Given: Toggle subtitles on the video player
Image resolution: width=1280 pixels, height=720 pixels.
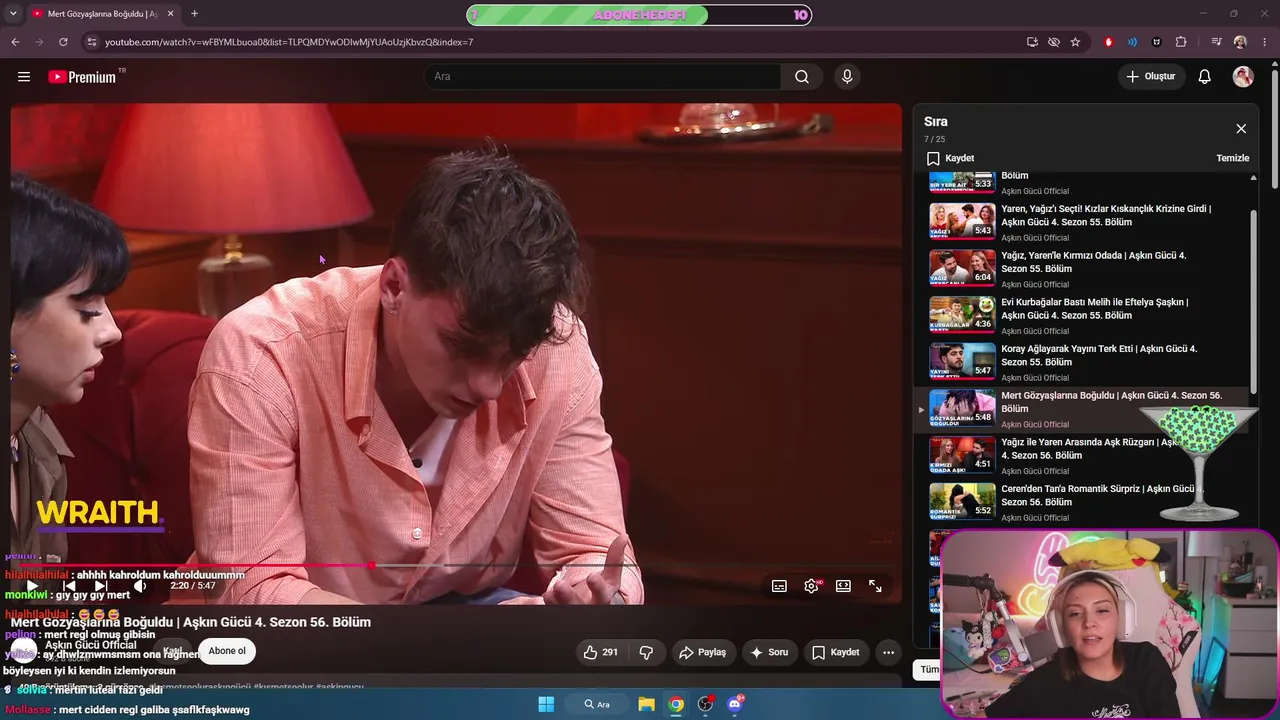Looking at the screenshot, I should (x=779, y=586).
